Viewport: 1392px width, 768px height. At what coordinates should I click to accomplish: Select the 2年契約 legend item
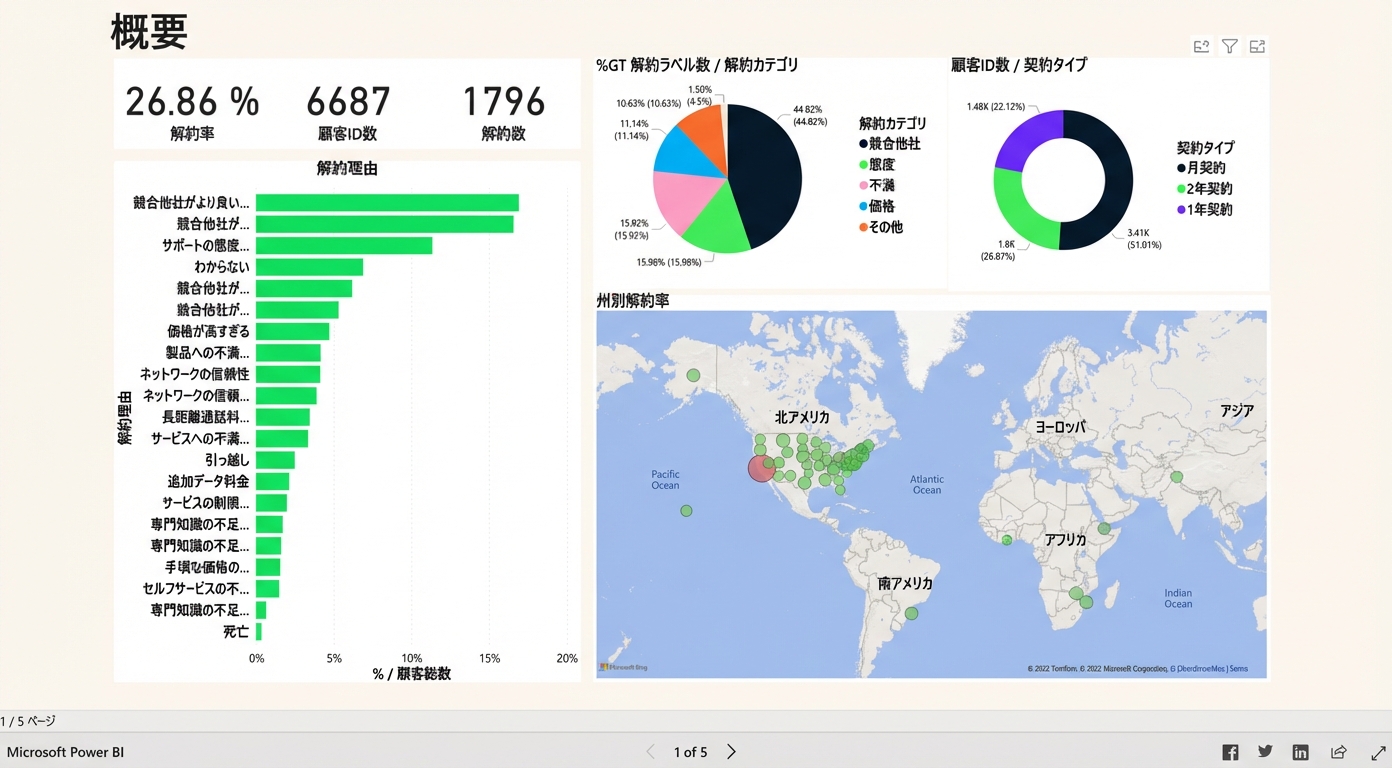(x=1205, y=189)
